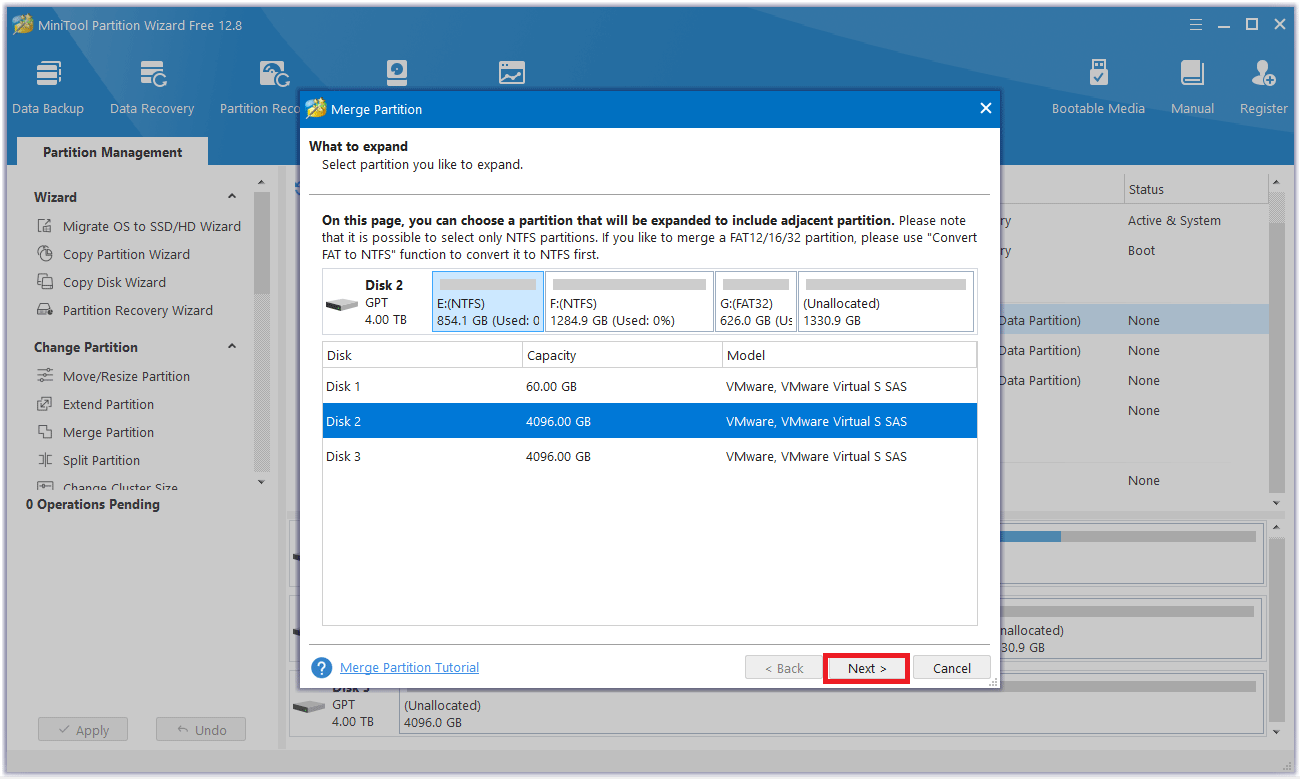Collapse the Change Partition section
The height and width of the screenshot is (779, 1300).
[232, 347]
